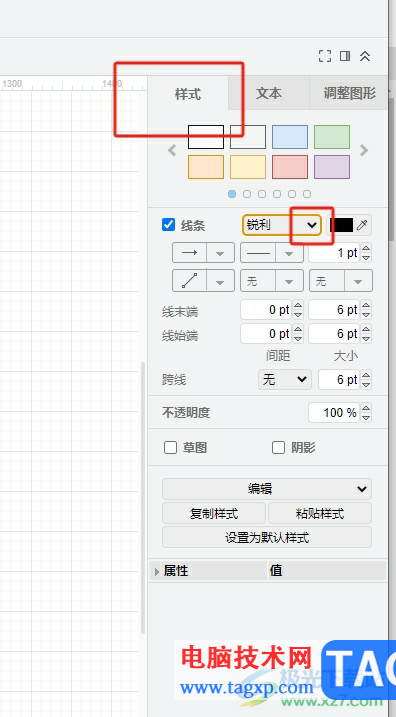The height and width of the screenshot is (717, 396).
Task: Edit 线始端 size 6 pt field
Action: pos(334,333)
